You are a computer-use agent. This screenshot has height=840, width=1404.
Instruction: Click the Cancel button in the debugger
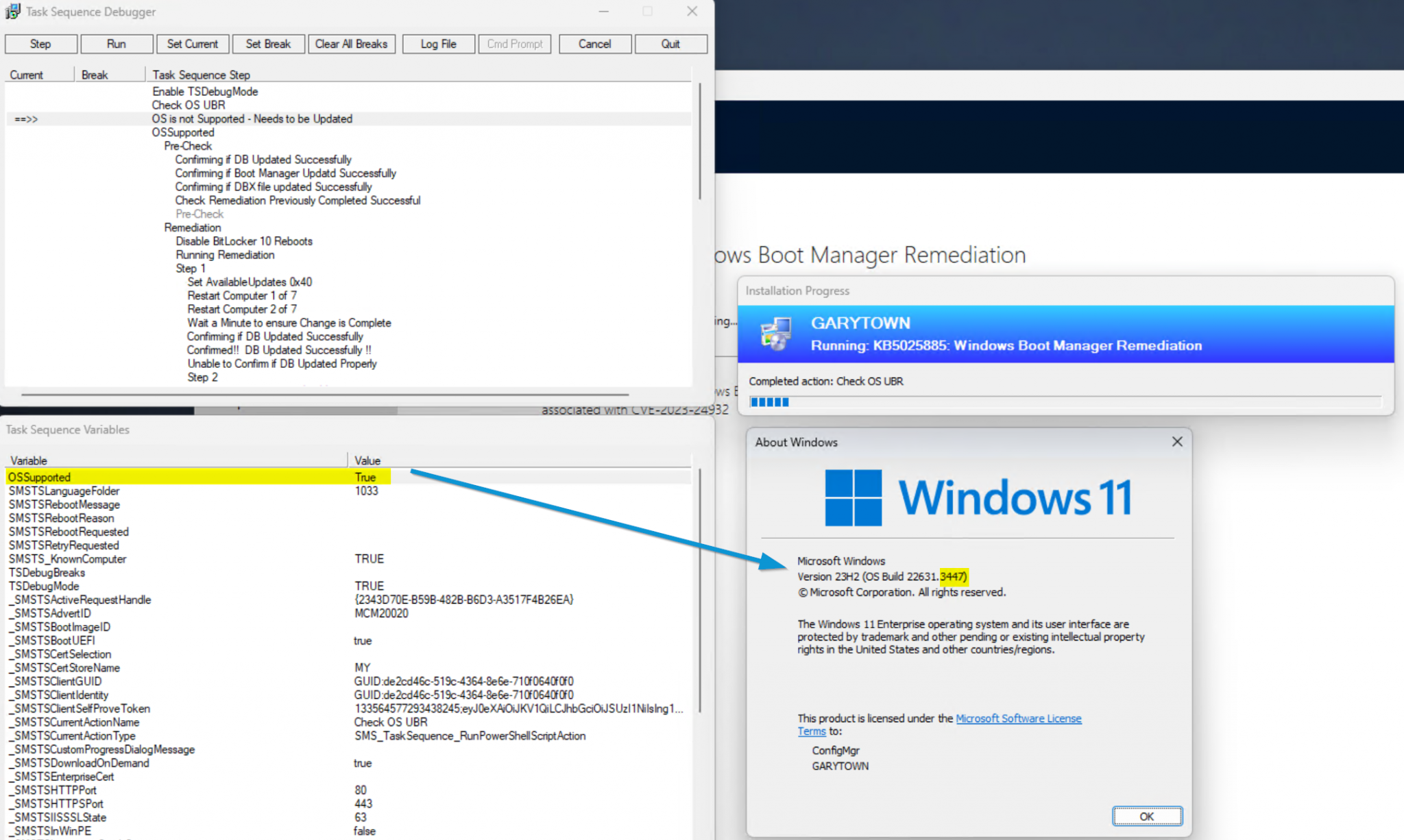coord(594,44)
